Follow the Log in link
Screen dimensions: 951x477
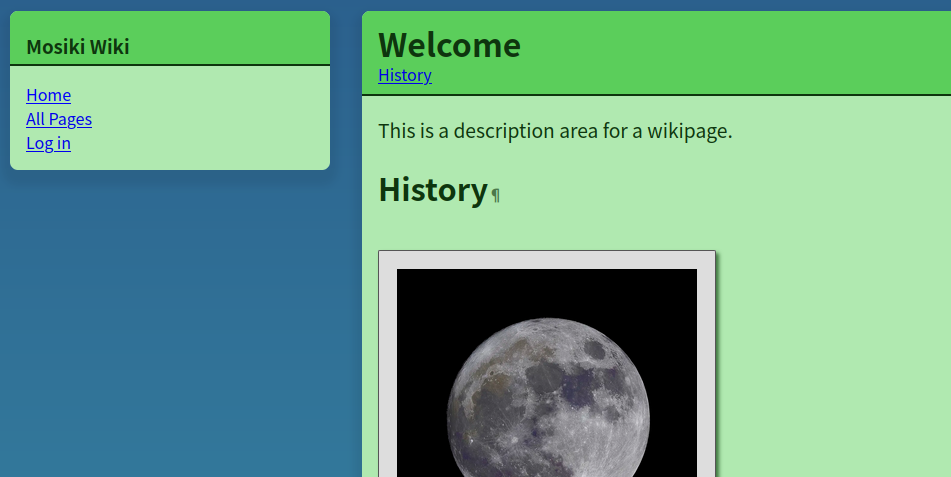pyautogui.click(x=49, y=143)
